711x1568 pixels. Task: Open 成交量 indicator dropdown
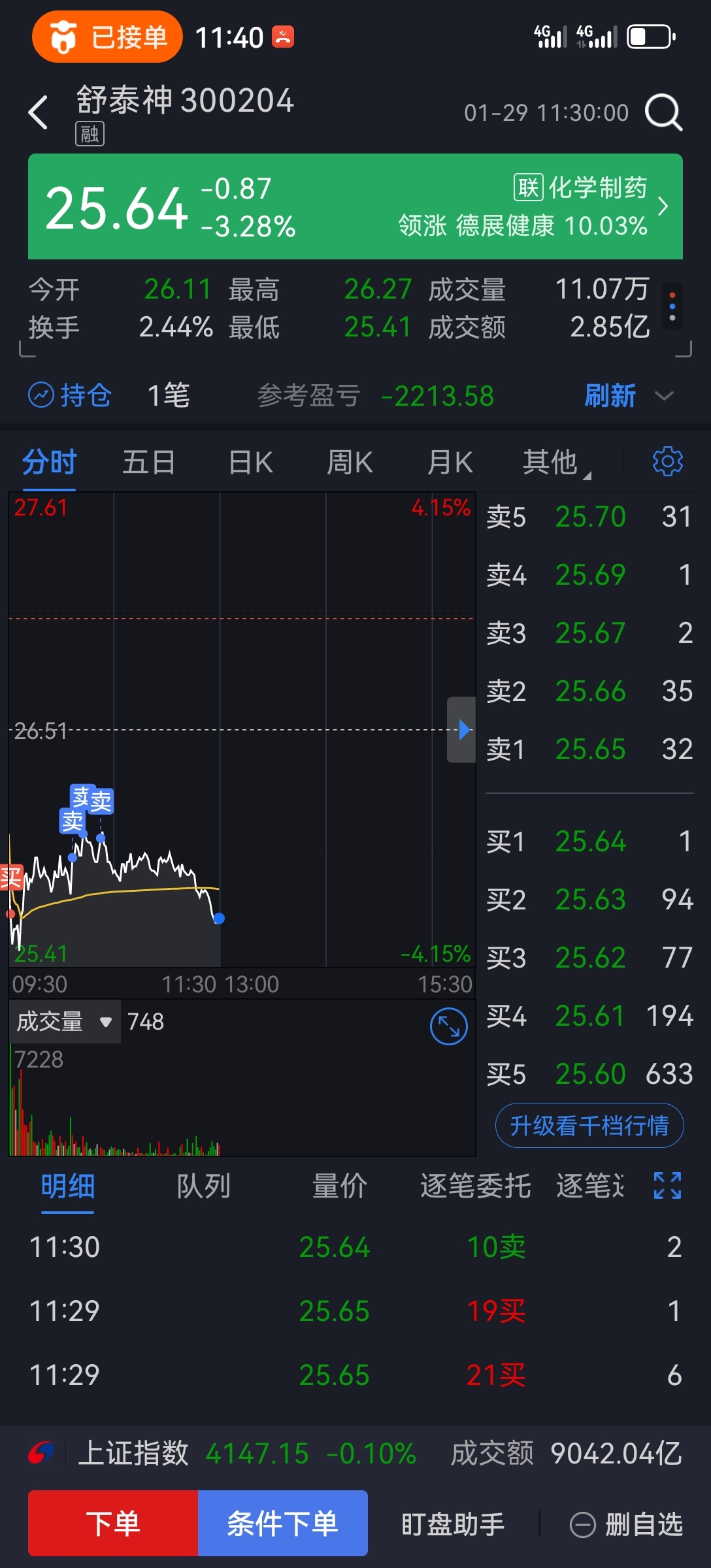point(65,1021)
